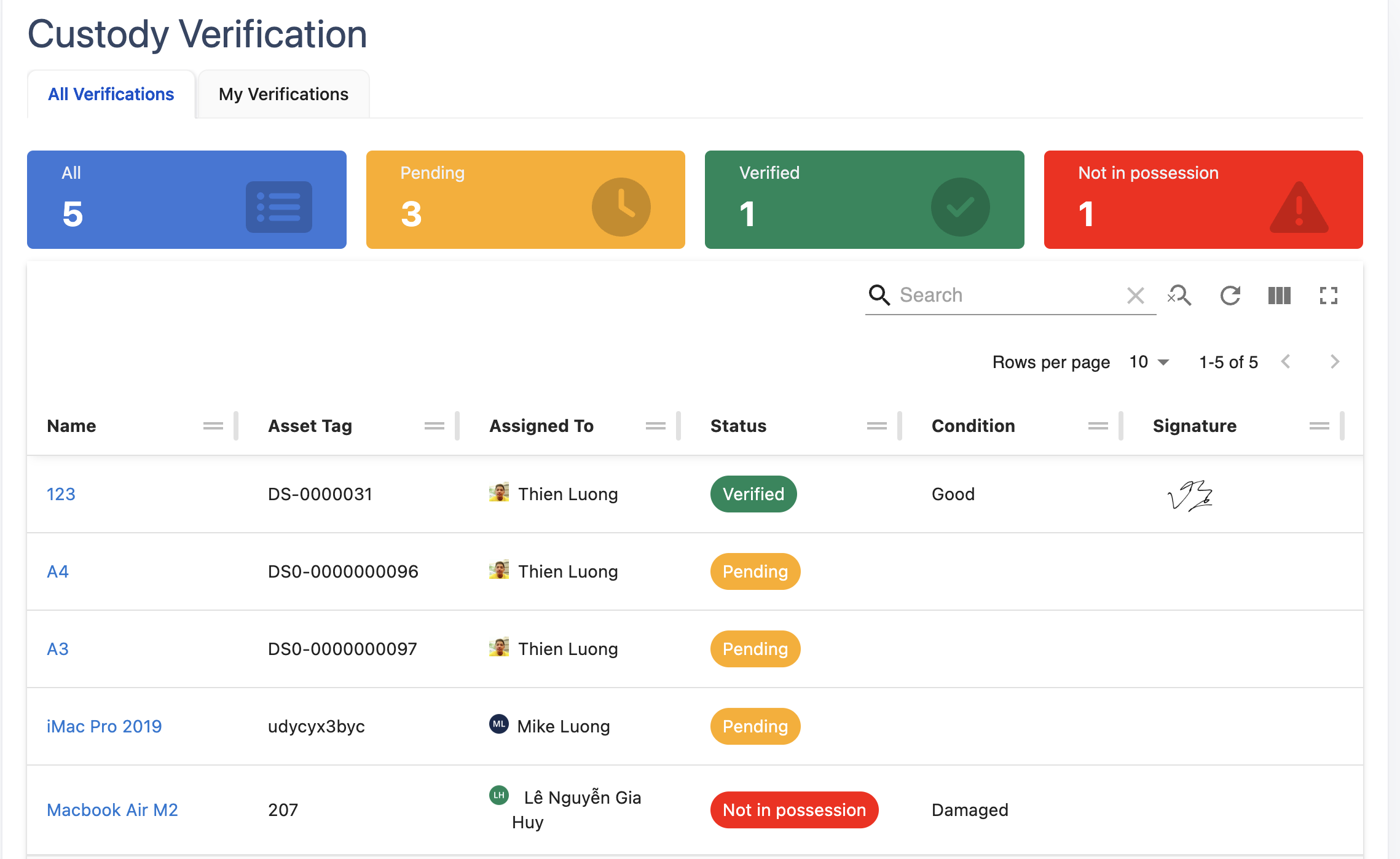Click the reset search magnifier icon
Screen dimensions: 1400x859
pyautogui.click(x=1179, y=296)
